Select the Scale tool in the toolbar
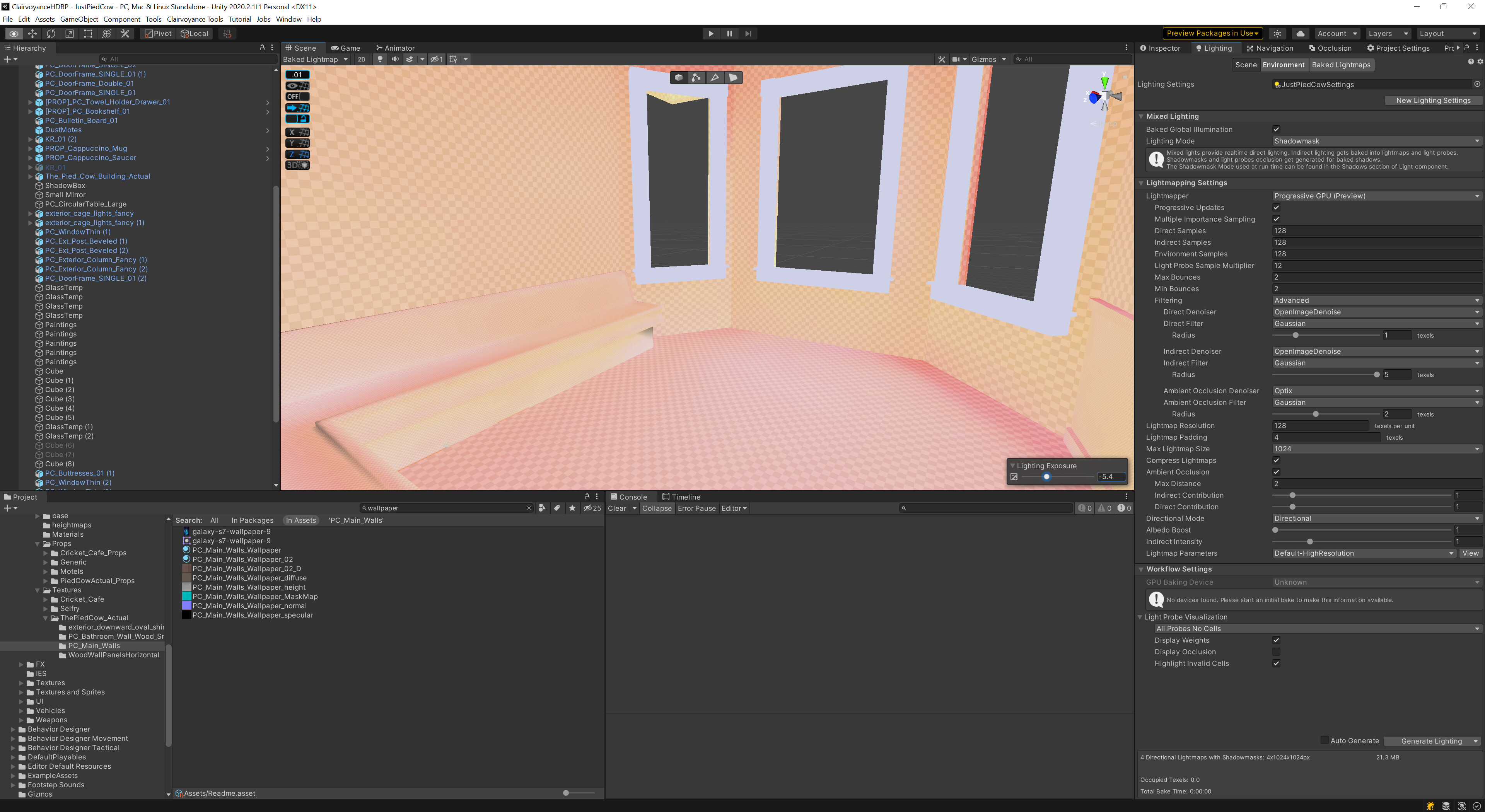This screenshot has height=812, width=1485. (69, 33)
